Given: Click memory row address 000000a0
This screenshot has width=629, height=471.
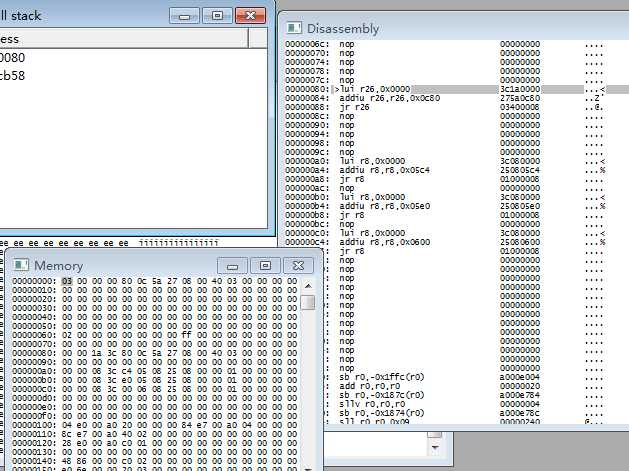Looking at the screenshot, I should pyautogui.click(x=34, y=371).
